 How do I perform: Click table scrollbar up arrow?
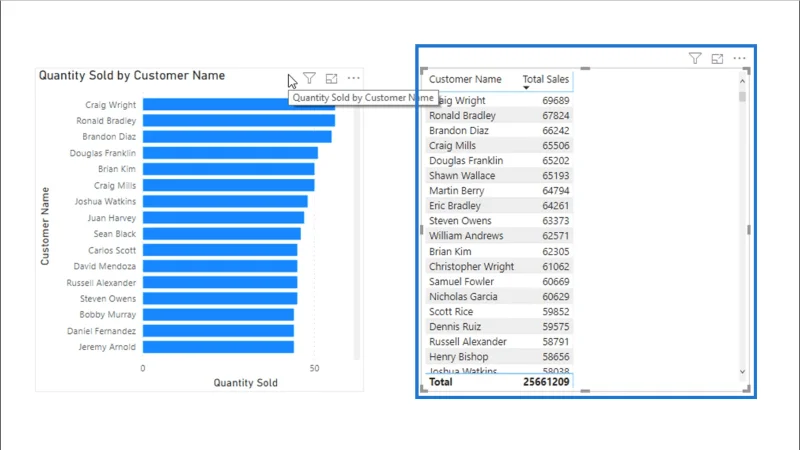[742, 81]
